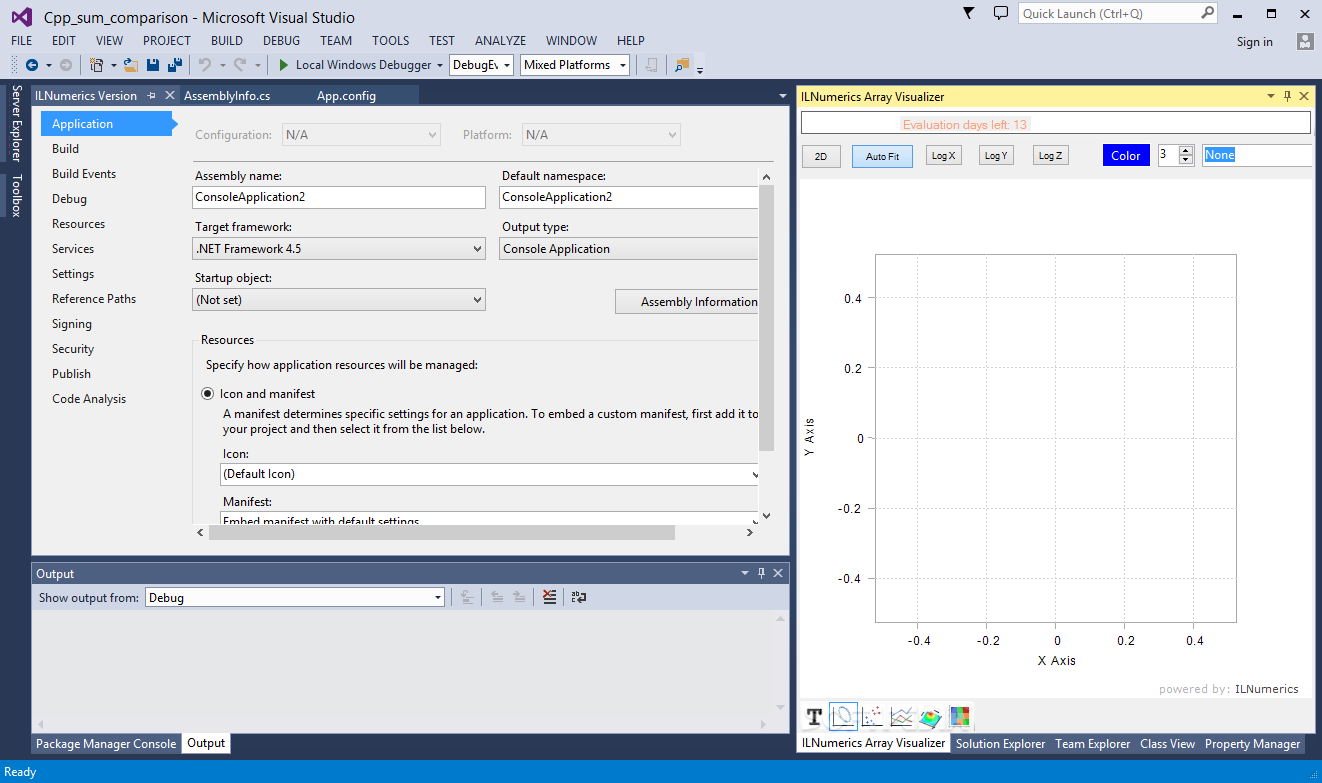Viewport: 1322px width, 783px height.
Task: Click the horizontal scrollbar of properties page
Action: coord(441,533)
